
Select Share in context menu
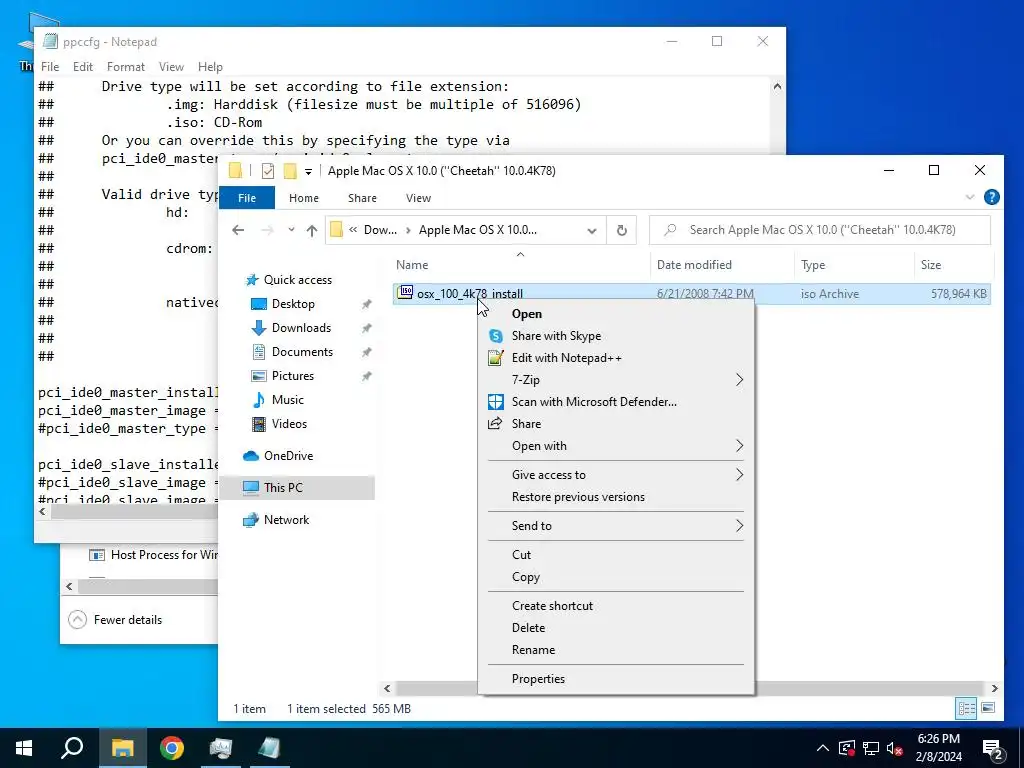526,424
